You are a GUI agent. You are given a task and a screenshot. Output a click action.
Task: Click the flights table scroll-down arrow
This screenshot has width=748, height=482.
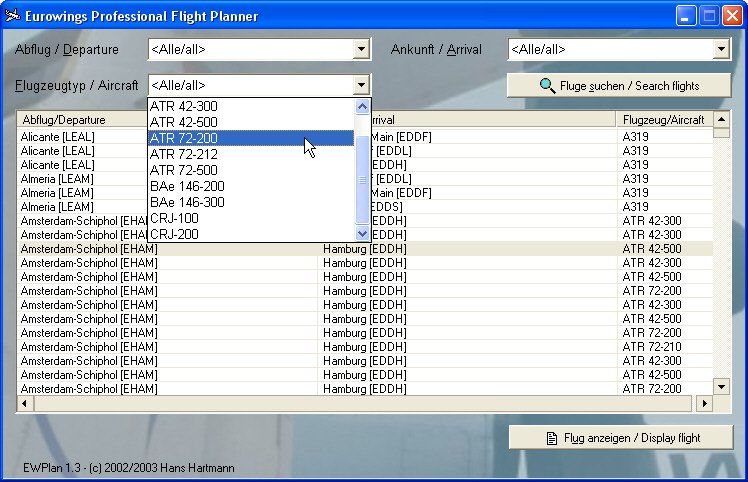[722, 387]
